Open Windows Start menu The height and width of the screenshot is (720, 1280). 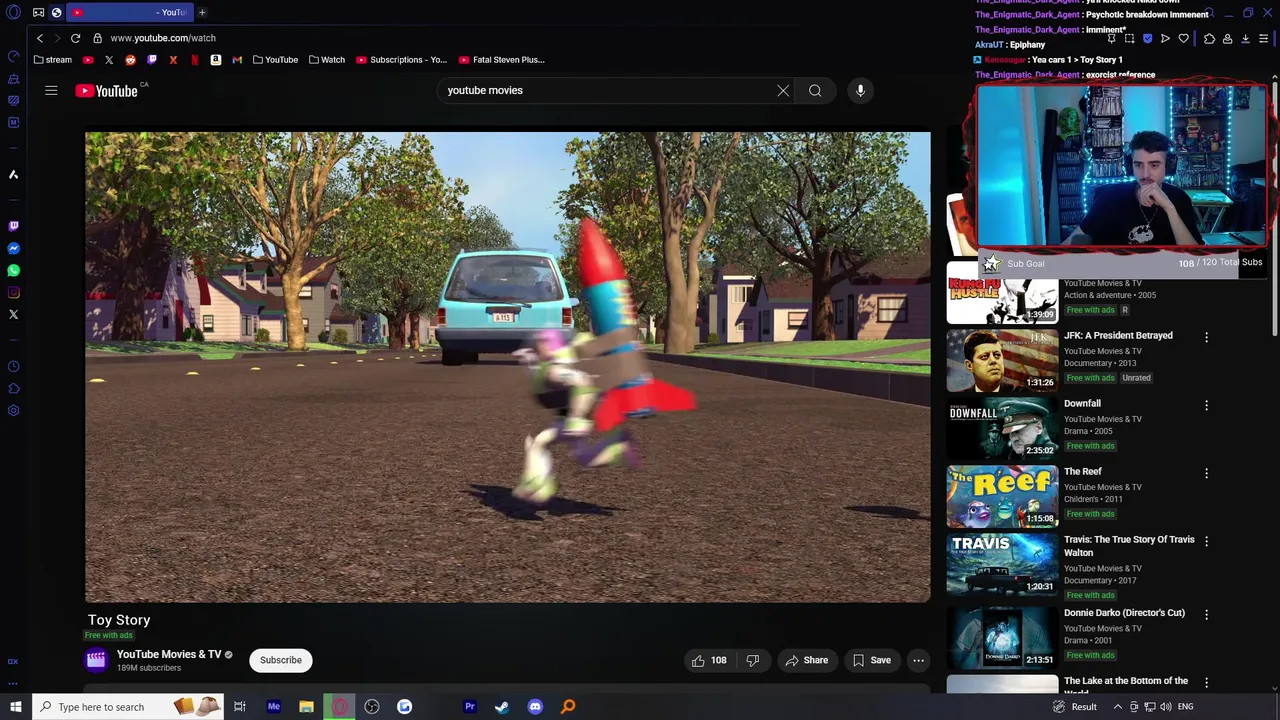[x=15, y=707]
